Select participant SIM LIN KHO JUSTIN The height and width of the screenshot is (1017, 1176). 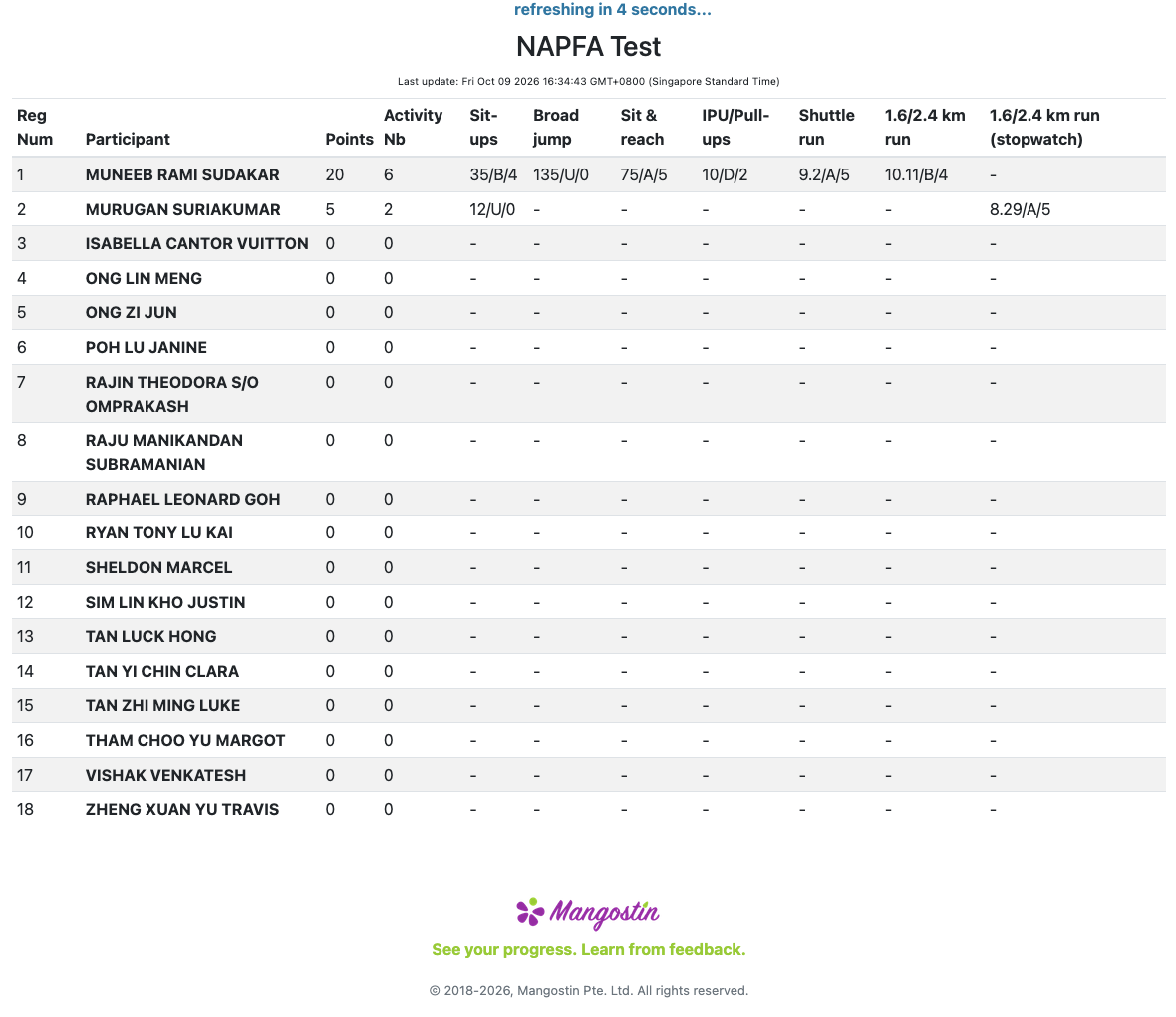tap(165, 602)
